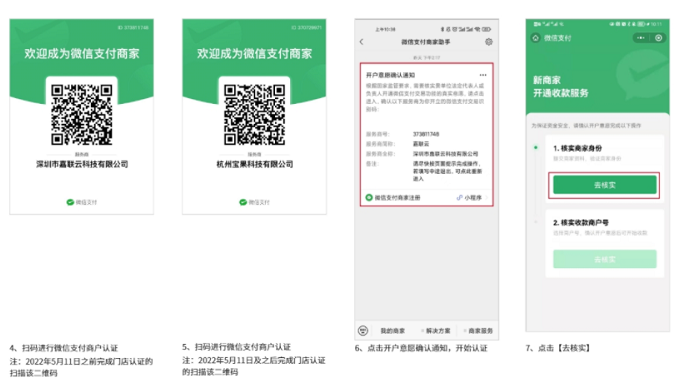674x390 pixels.
Task: Click the 1. 核实商家身份 step heading
Action: [577, 148]
